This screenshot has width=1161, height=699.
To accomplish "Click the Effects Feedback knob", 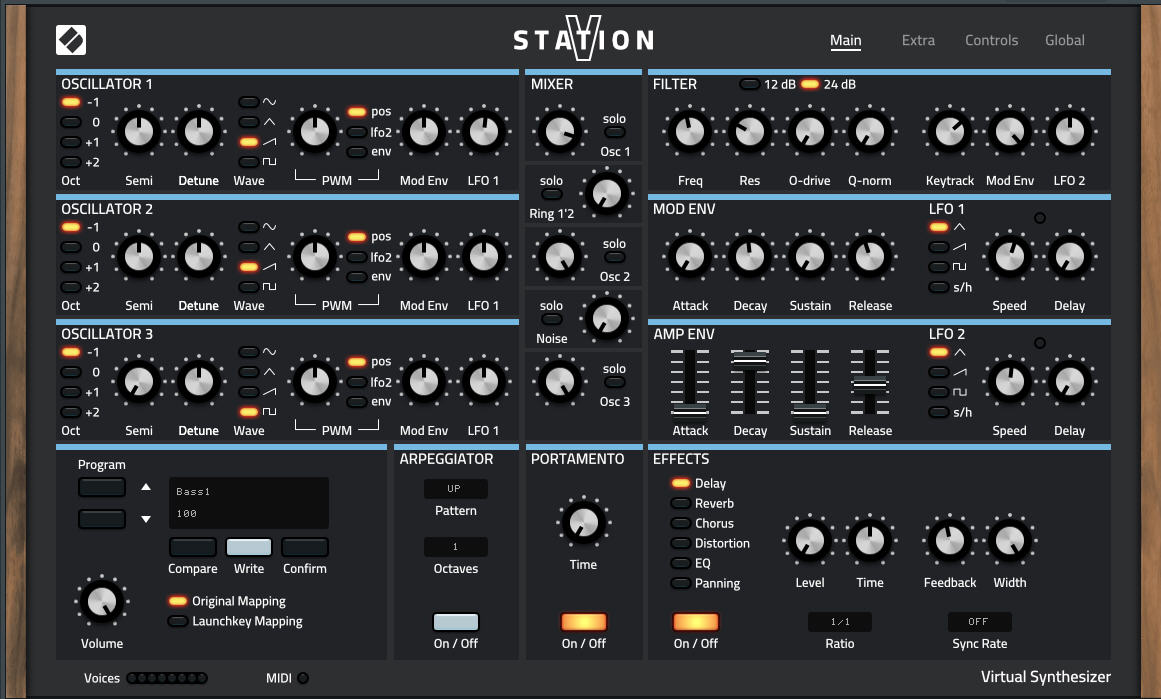I will click(x=949, y=541).
